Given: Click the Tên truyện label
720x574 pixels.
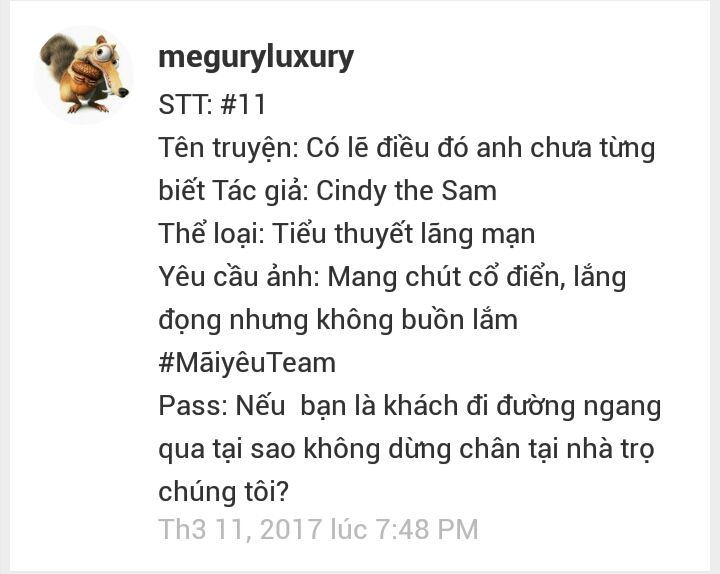Looking at the screenshot, I should coord(228,148).
